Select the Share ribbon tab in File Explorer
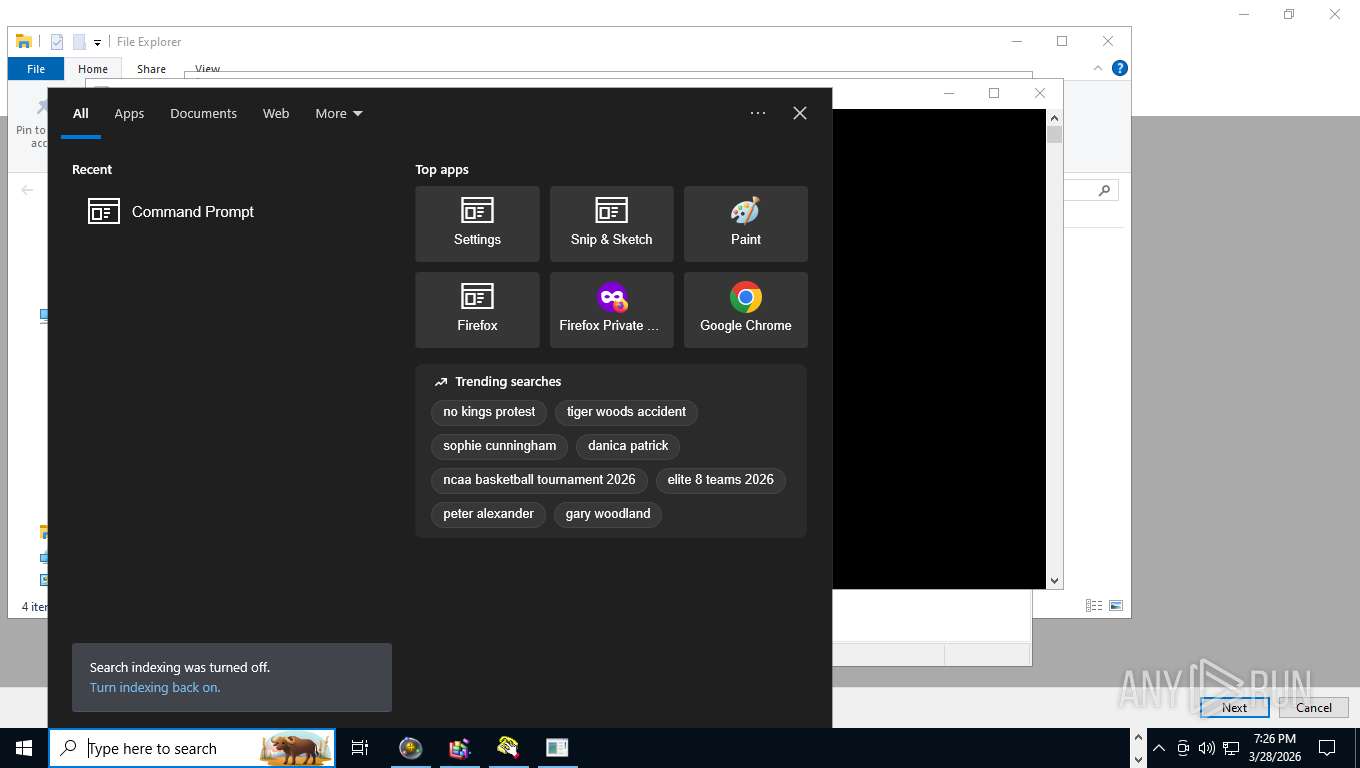1360x768 pixels. coord(152,69)
